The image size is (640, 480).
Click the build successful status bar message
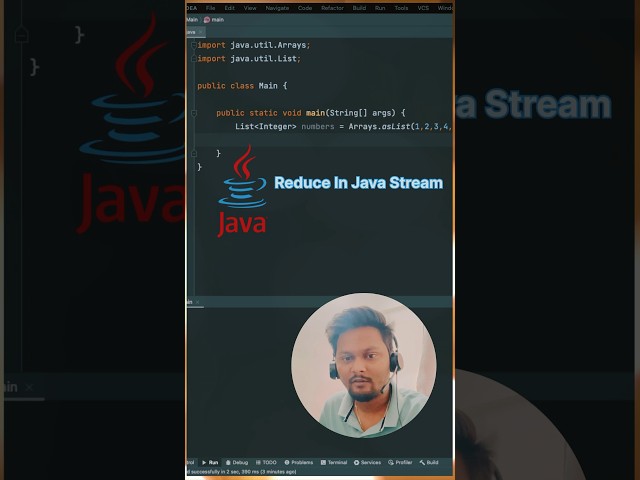242,472
